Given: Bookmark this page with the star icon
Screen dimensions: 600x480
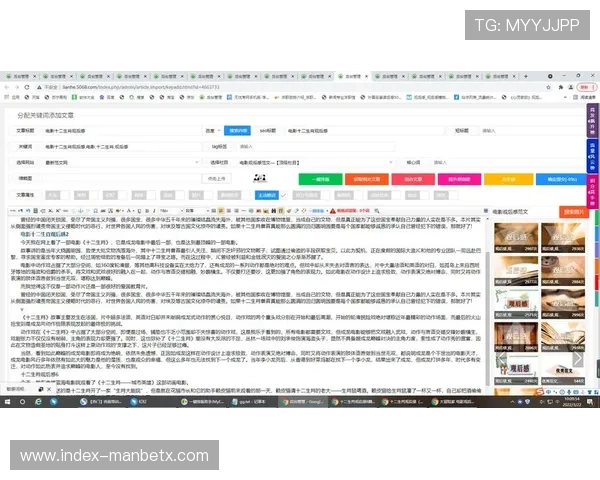Looking at the screenshot, I should coord(548,87).
